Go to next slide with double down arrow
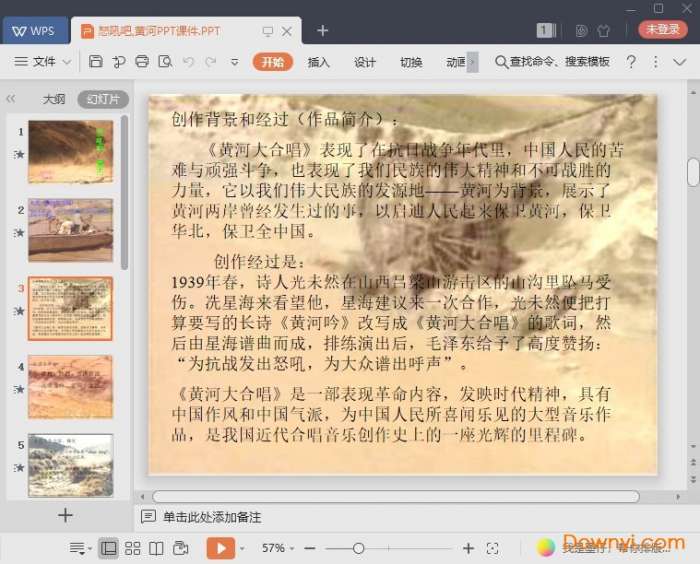 pyautogui.click(x=693, y=479)
